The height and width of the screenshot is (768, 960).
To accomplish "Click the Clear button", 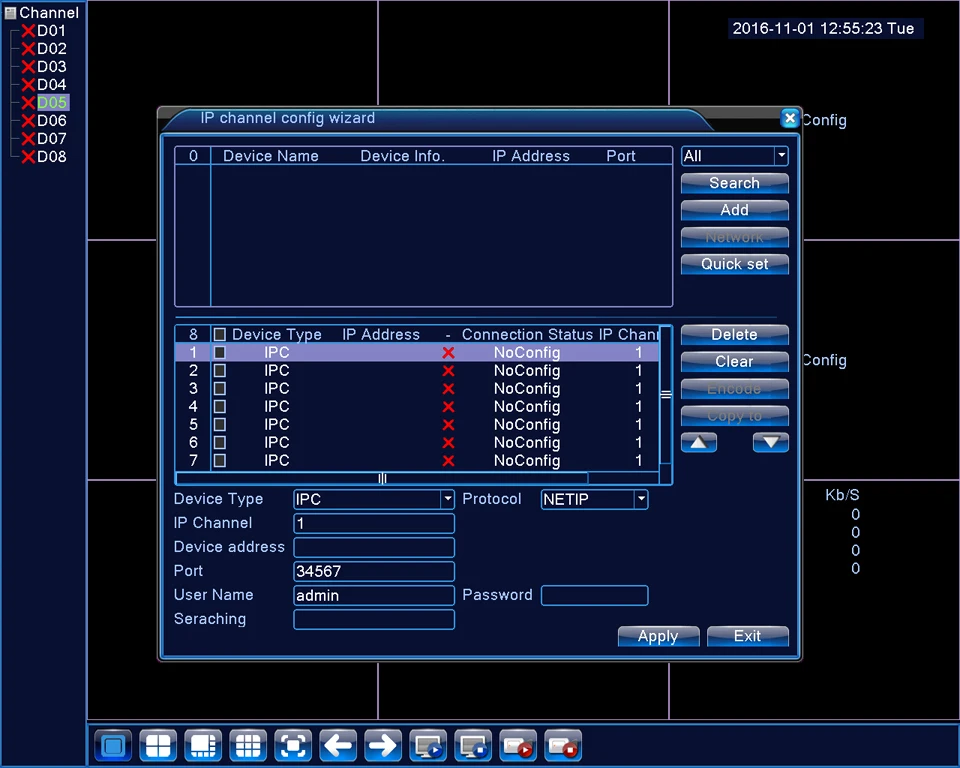I will tap(735, 361).
